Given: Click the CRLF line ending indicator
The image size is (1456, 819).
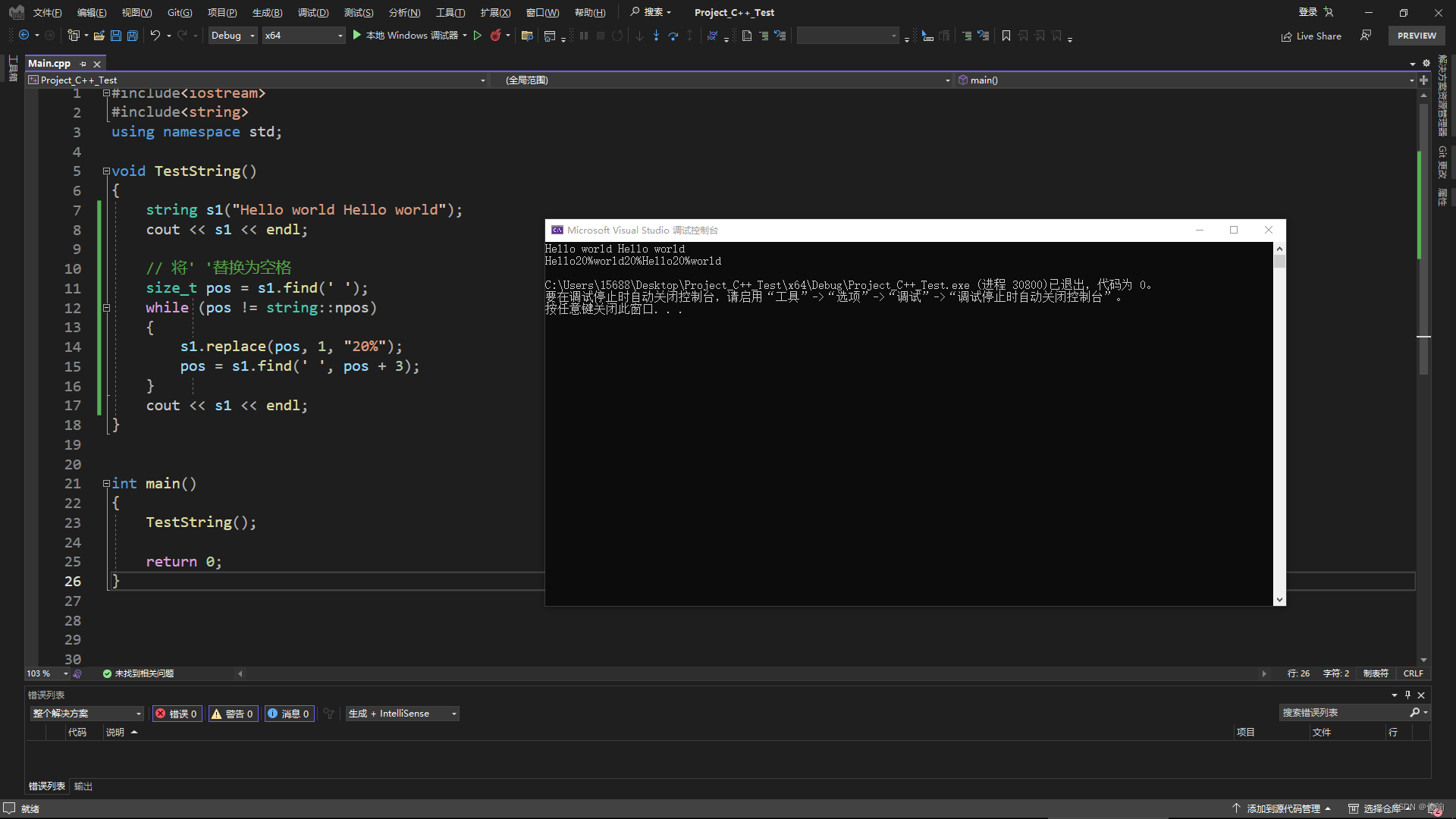Looking at the screenshot, I should coord(1413,673).
